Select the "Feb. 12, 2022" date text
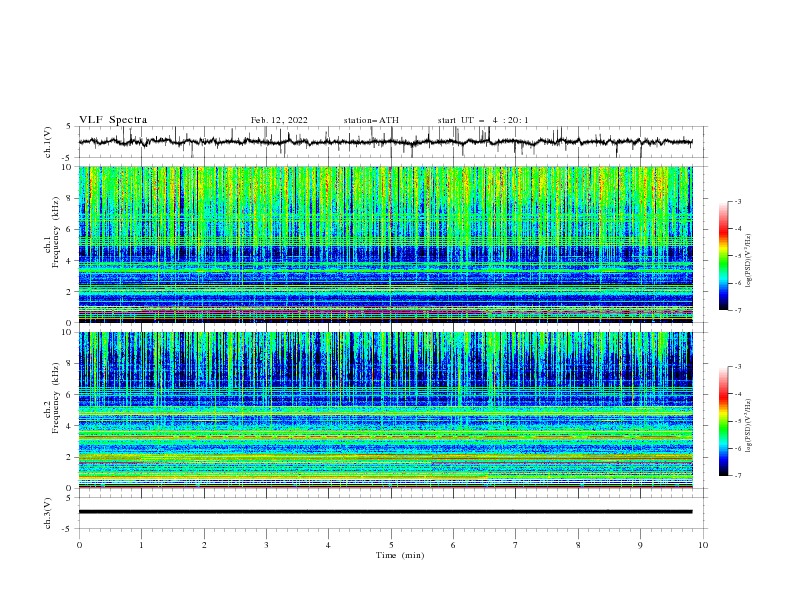Image resolution: width=792 pixels, height=612 pixels. [x=279, y=120]
